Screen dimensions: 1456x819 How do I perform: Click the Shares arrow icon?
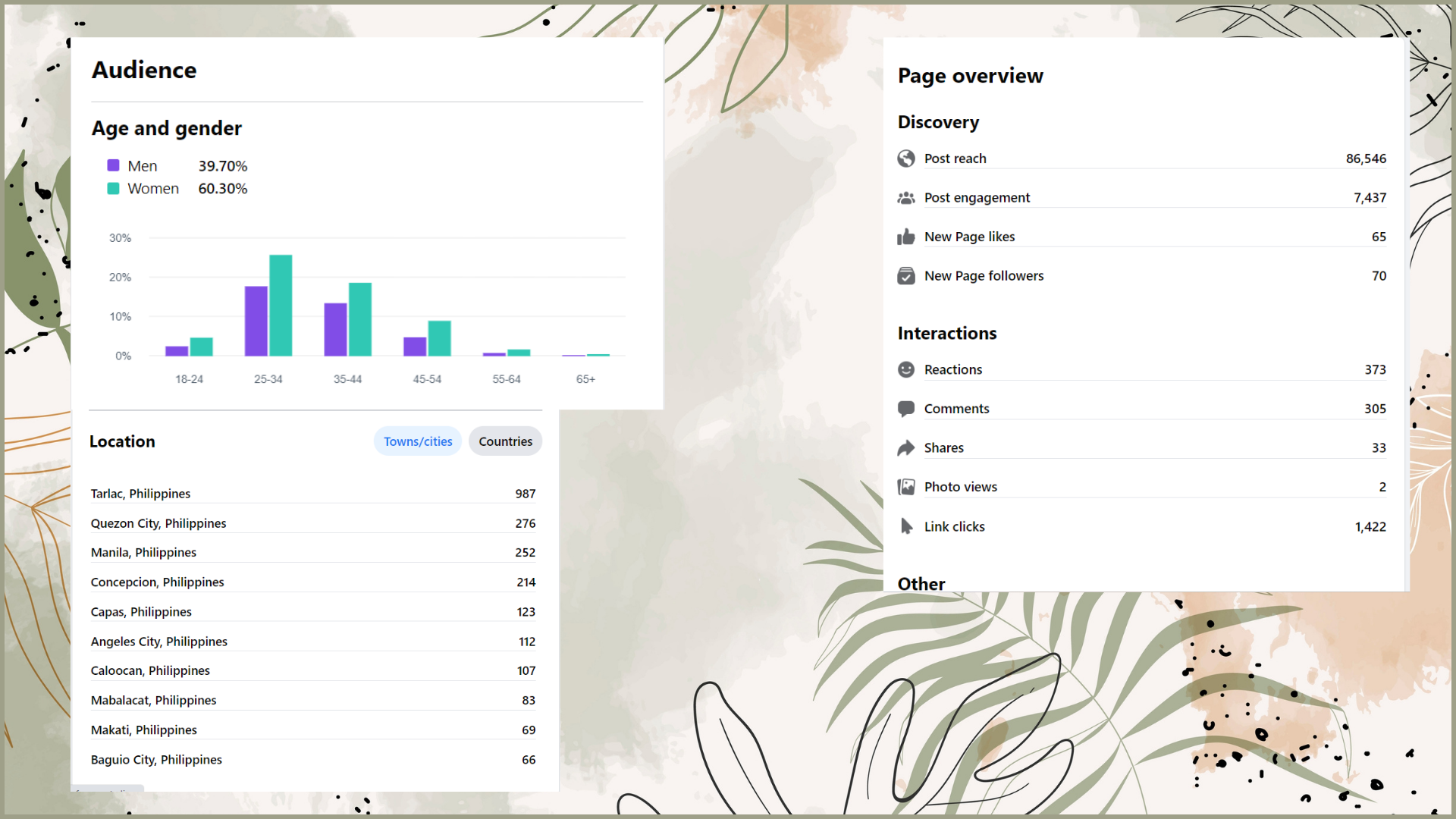tap(906, 448)
